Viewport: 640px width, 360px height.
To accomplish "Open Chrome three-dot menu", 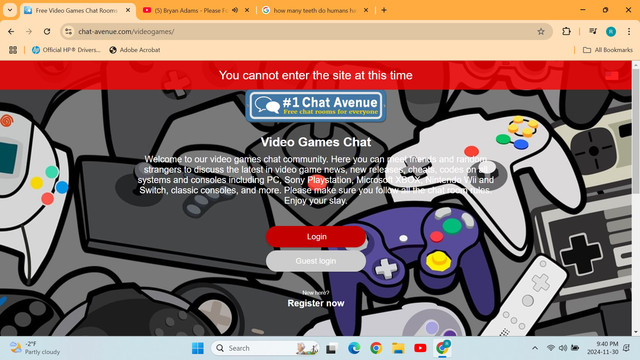I will [629, 31].
